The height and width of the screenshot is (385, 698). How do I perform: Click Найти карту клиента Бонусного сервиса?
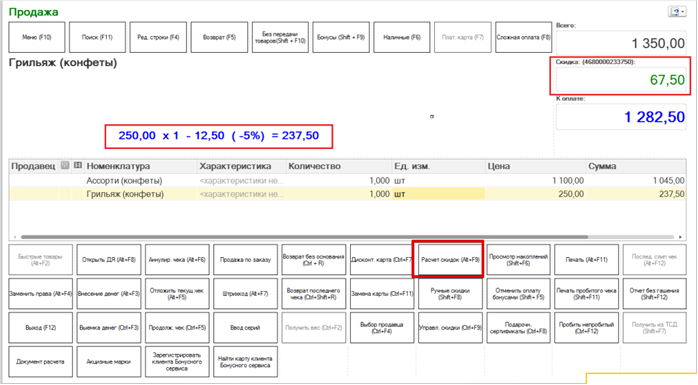pos(245,362)
